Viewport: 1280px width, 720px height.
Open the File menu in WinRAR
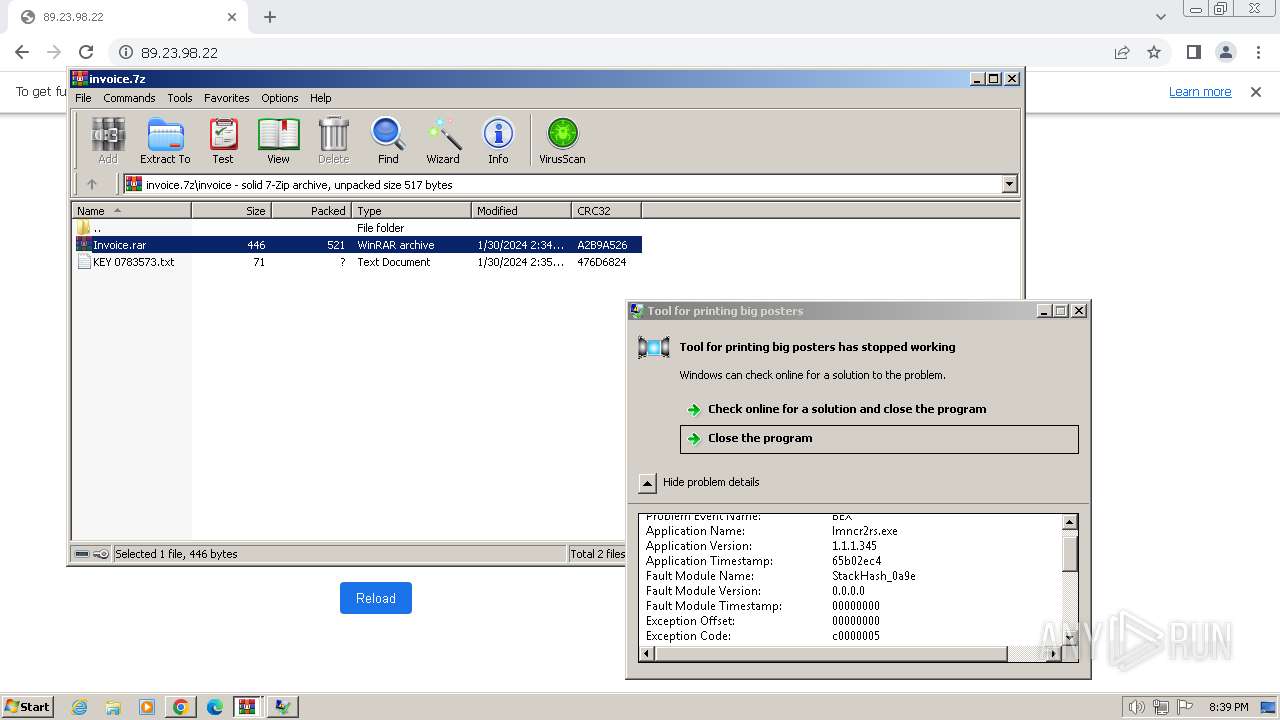coord(83,98)
